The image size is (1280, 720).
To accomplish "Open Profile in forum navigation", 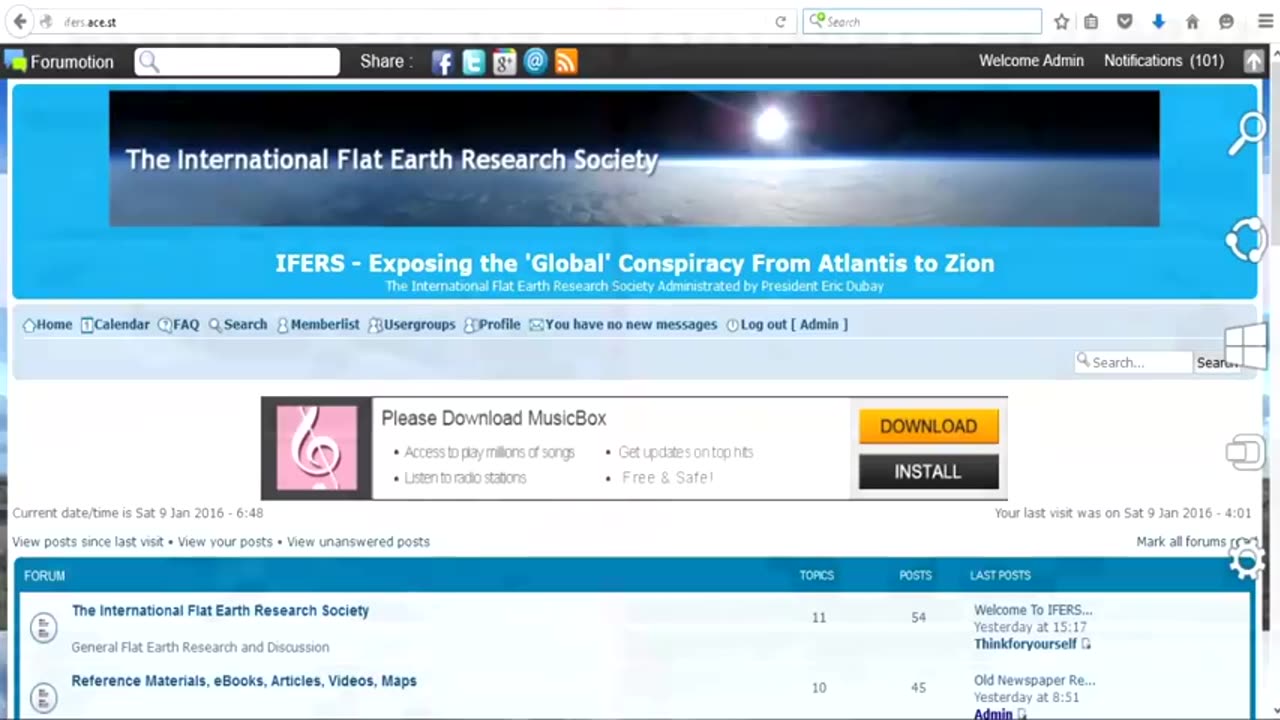I will (x=492, y=325).
